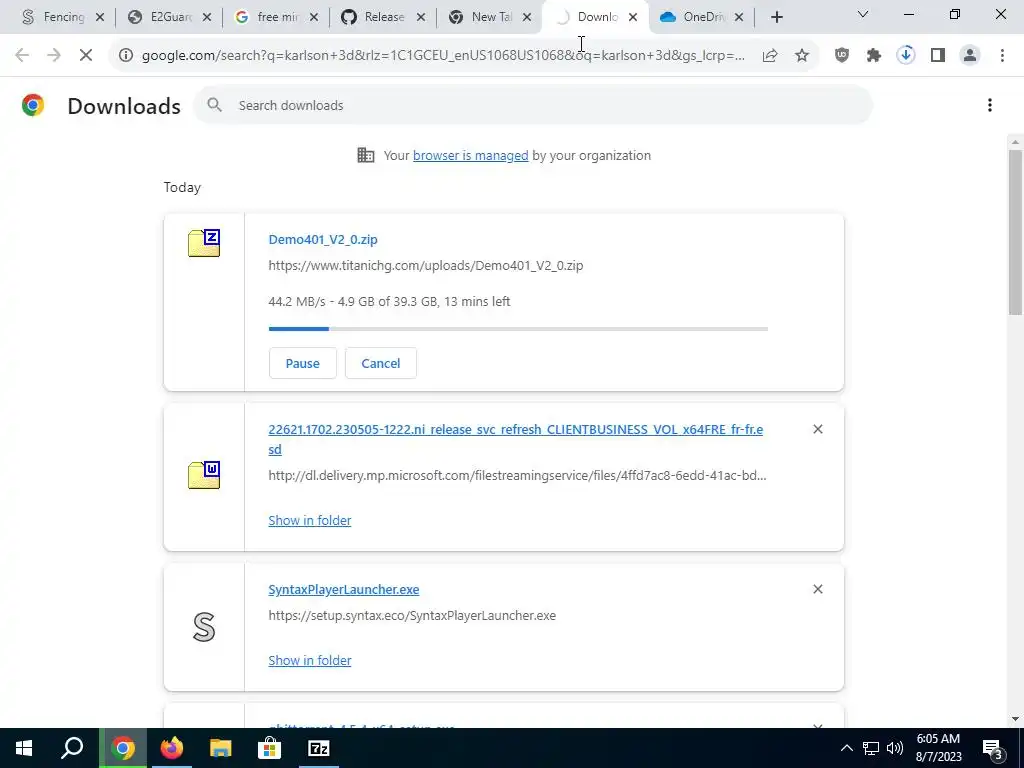This screenshot has height=768, width=1024.
Task: Open the Chrome three-dot menu
Action: click(1002, 56)
